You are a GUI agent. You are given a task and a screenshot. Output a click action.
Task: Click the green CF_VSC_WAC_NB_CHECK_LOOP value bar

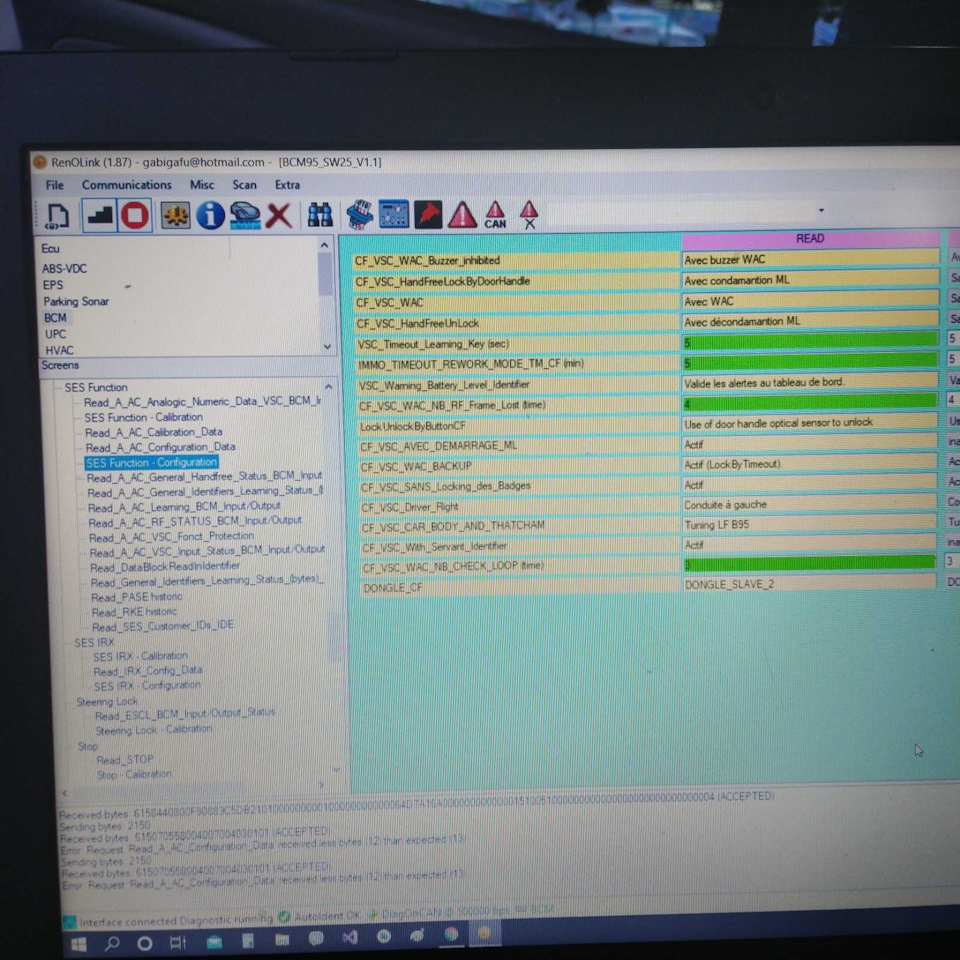tap(809, 564)
